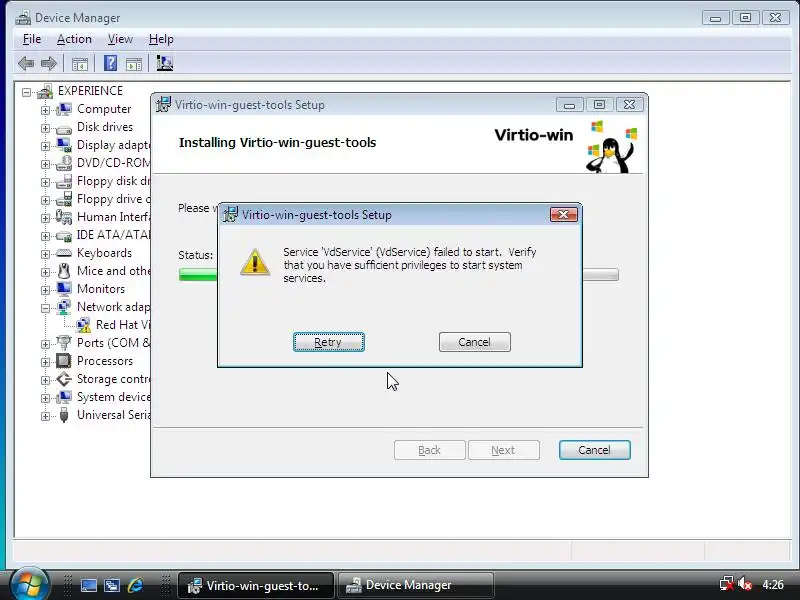Close the VdService error dialog with red X
Viewport: 800px width, 600px height.
[564, 214]
